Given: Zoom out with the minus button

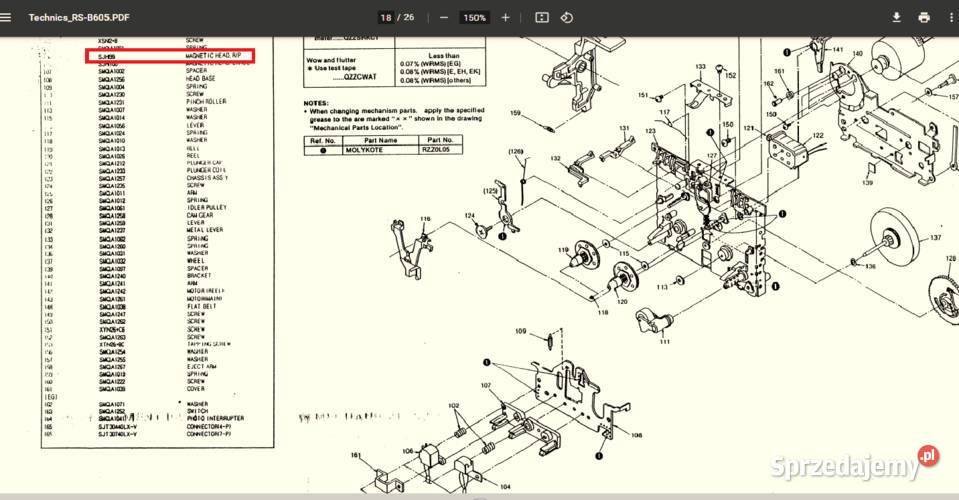Looking at the screenshot, I should [x=444, y=18].
